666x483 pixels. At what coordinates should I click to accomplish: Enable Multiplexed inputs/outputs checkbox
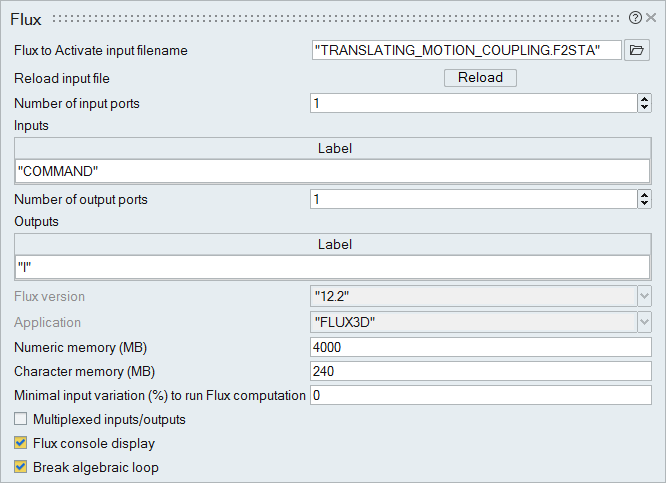pyautogui.click(x=20, y=419)
